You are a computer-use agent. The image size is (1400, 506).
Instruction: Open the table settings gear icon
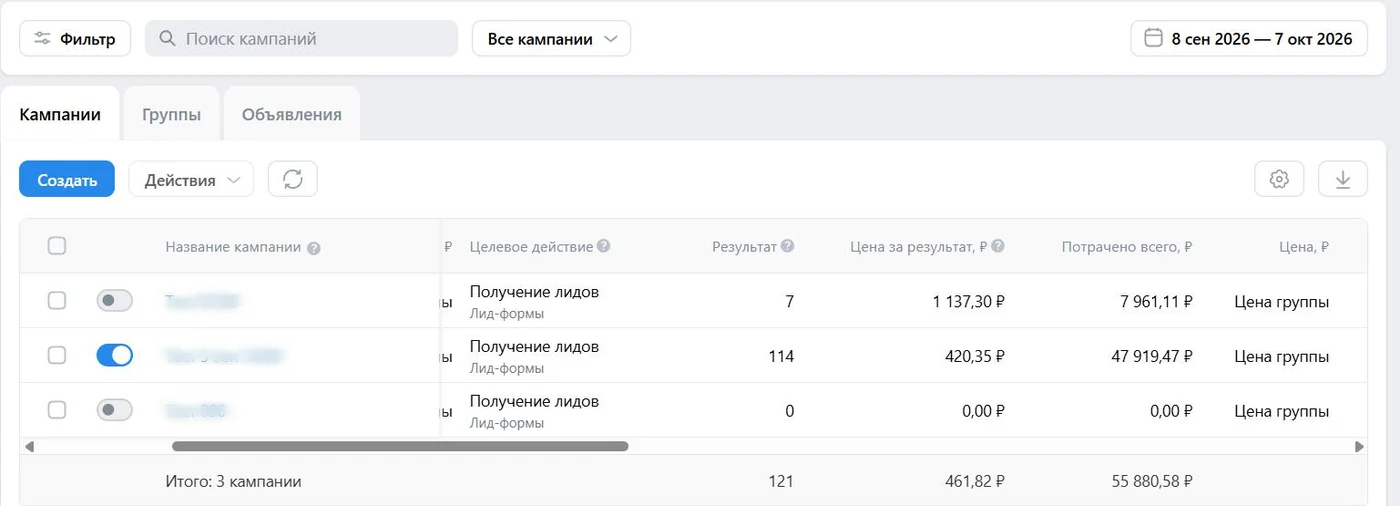1279,180
